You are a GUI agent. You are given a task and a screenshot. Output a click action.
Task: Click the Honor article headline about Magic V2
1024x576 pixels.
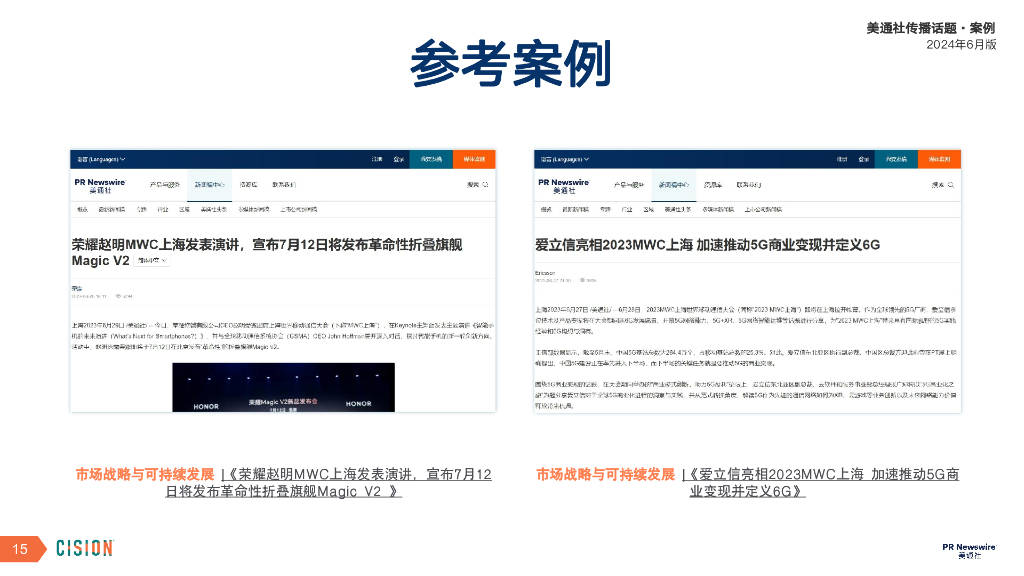click(x=266, y=252)
